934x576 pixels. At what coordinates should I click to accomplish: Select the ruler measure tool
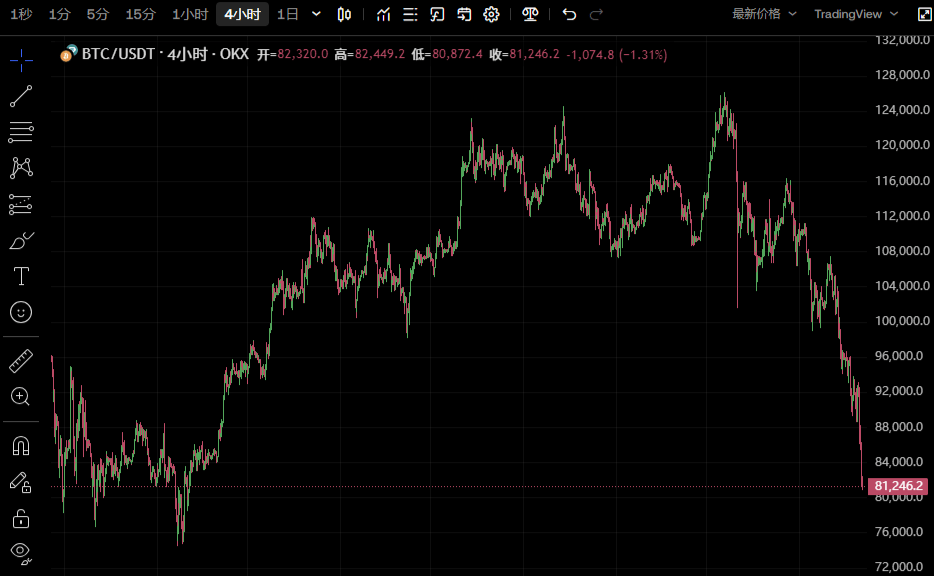click(21, 361)
